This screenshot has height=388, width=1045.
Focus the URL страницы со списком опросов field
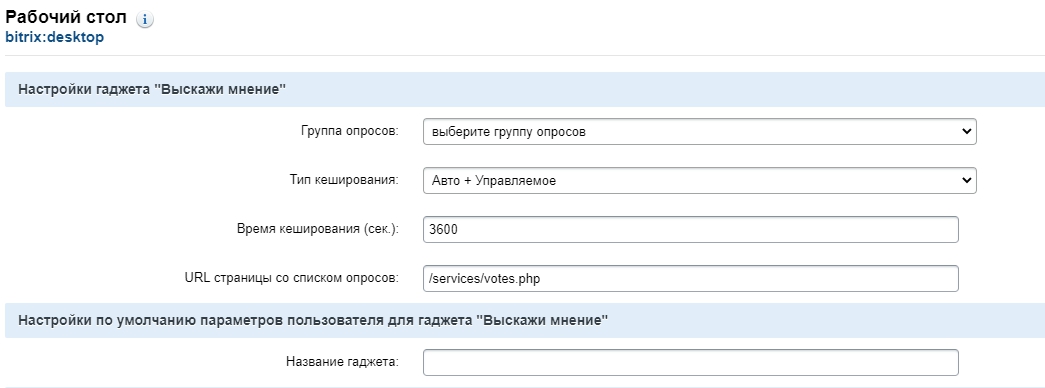pos(690,279)
